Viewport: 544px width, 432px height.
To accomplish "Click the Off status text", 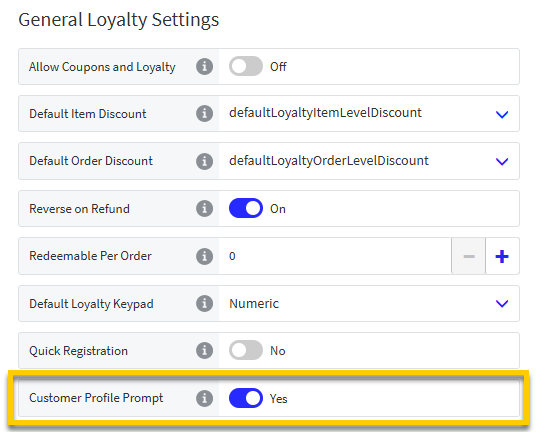I will coord(278,67).
